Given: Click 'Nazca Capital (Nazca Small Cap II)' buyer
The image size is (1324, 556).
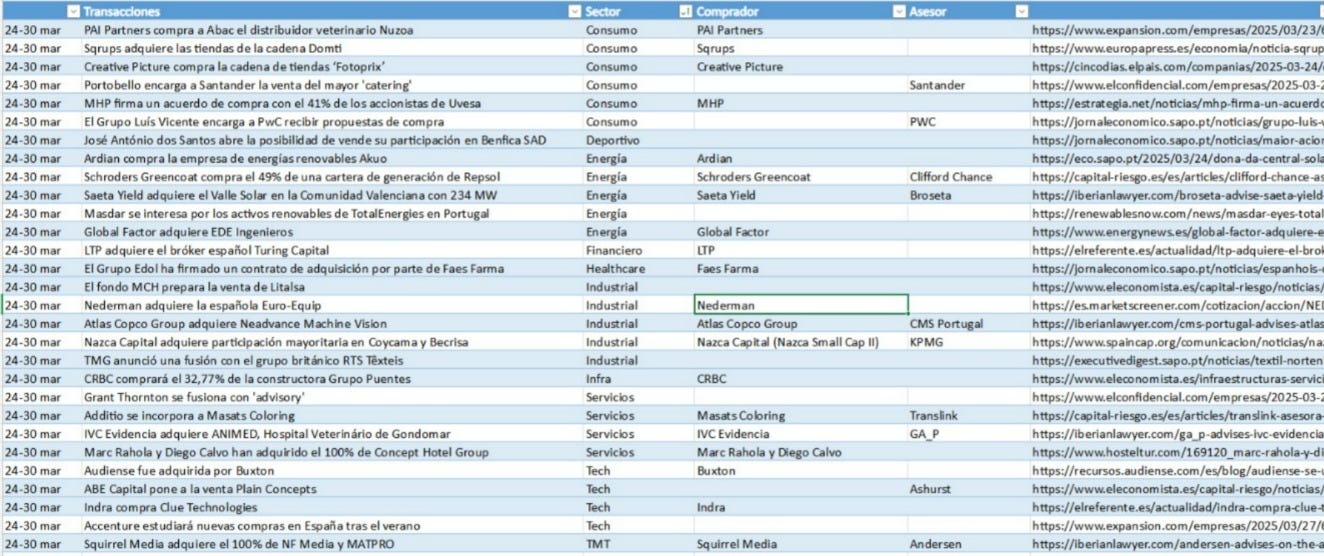Looking at the screenshot, I should tap(801, 342).
